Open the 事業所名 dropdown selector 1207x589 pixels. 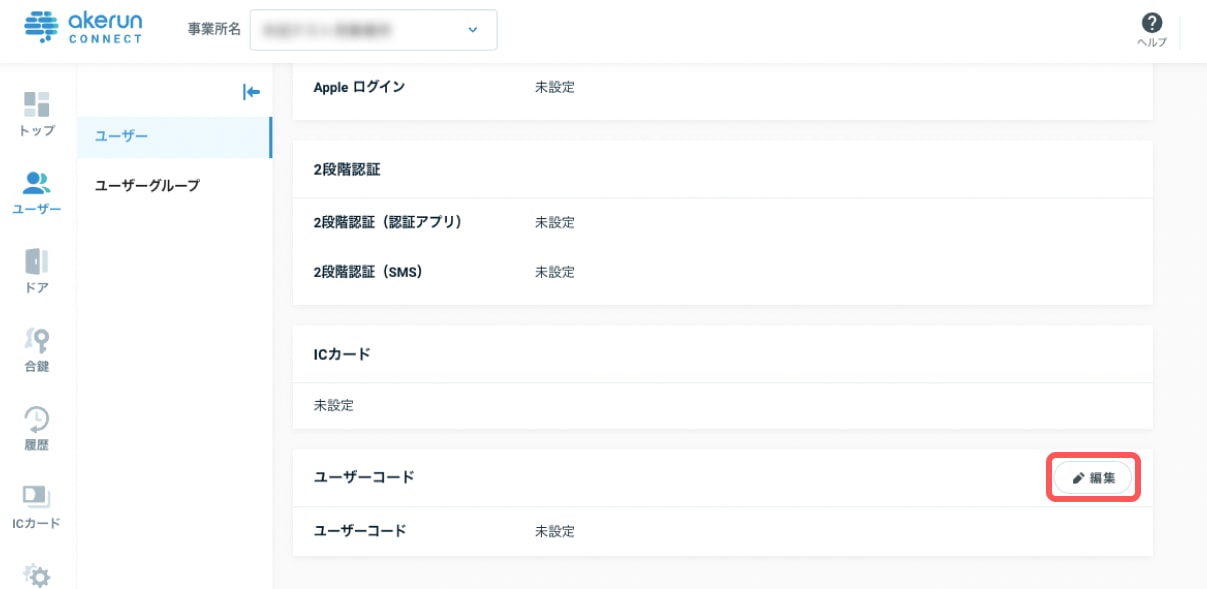[373, 30]
